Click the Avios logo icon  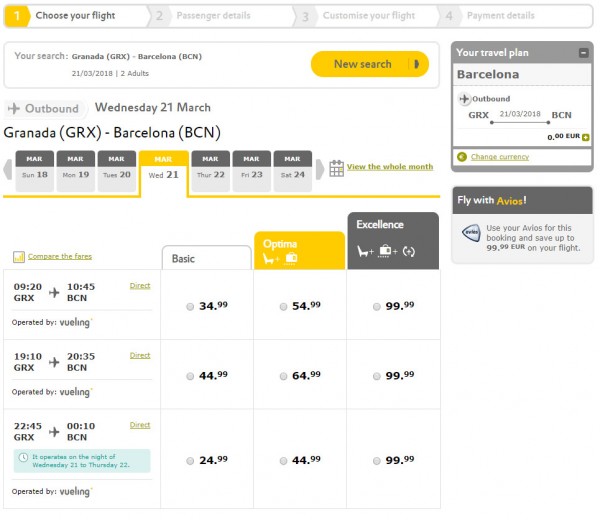[471, 233]
